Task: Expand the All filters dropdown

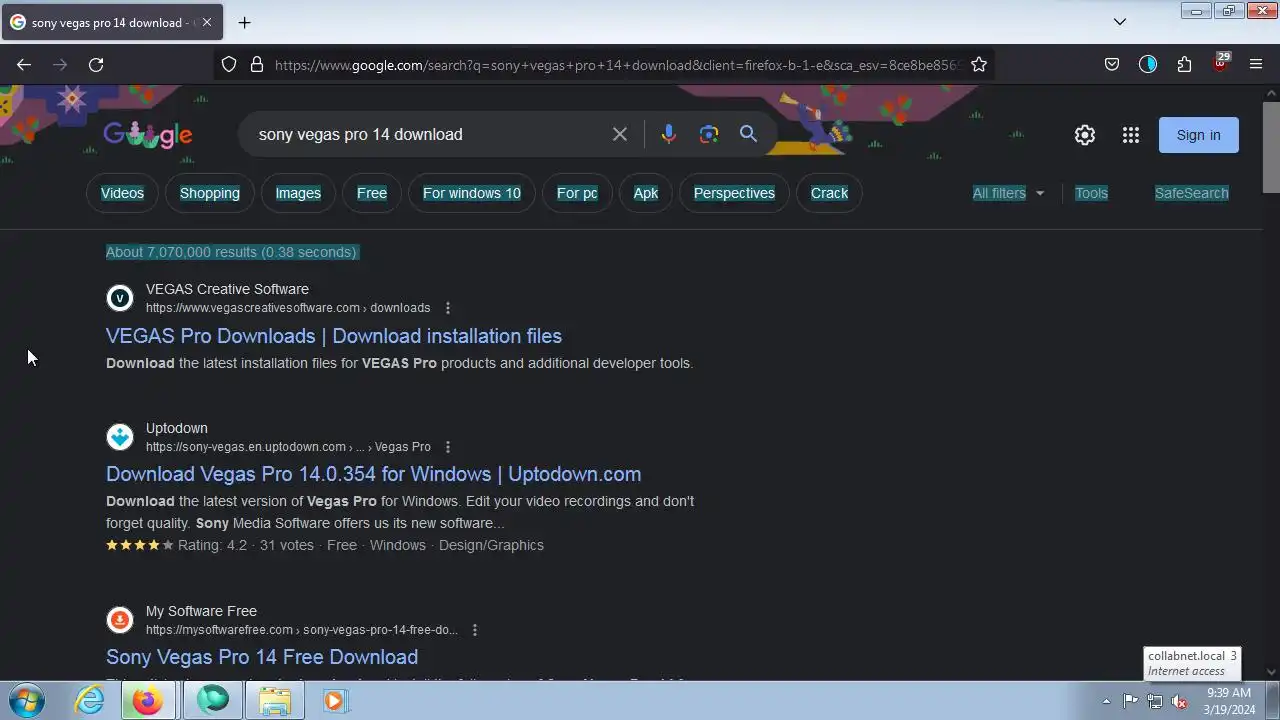Action: (1008, 193)
